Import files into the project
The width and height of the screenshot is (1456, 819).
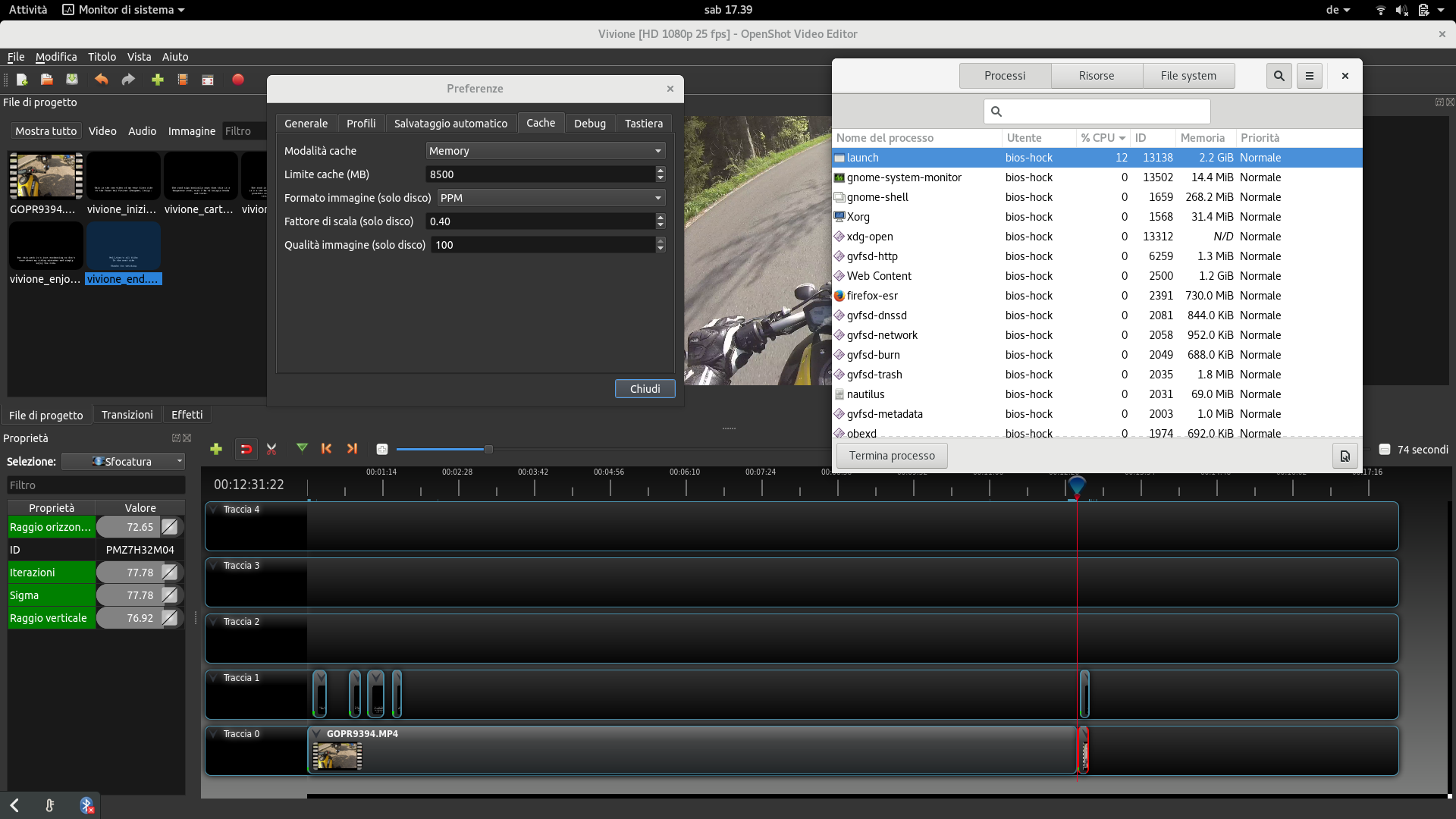(x=157, y=80)
